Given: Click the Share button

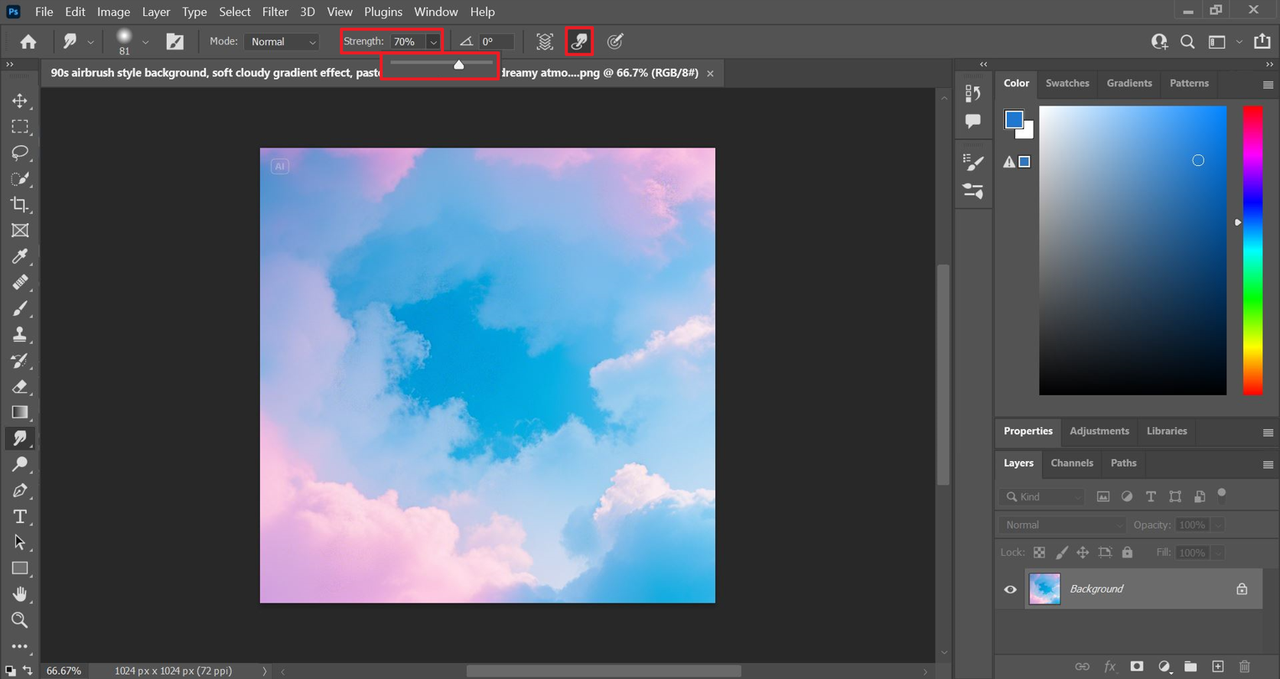Looking at the screenshot, I should coord(1260,42).
